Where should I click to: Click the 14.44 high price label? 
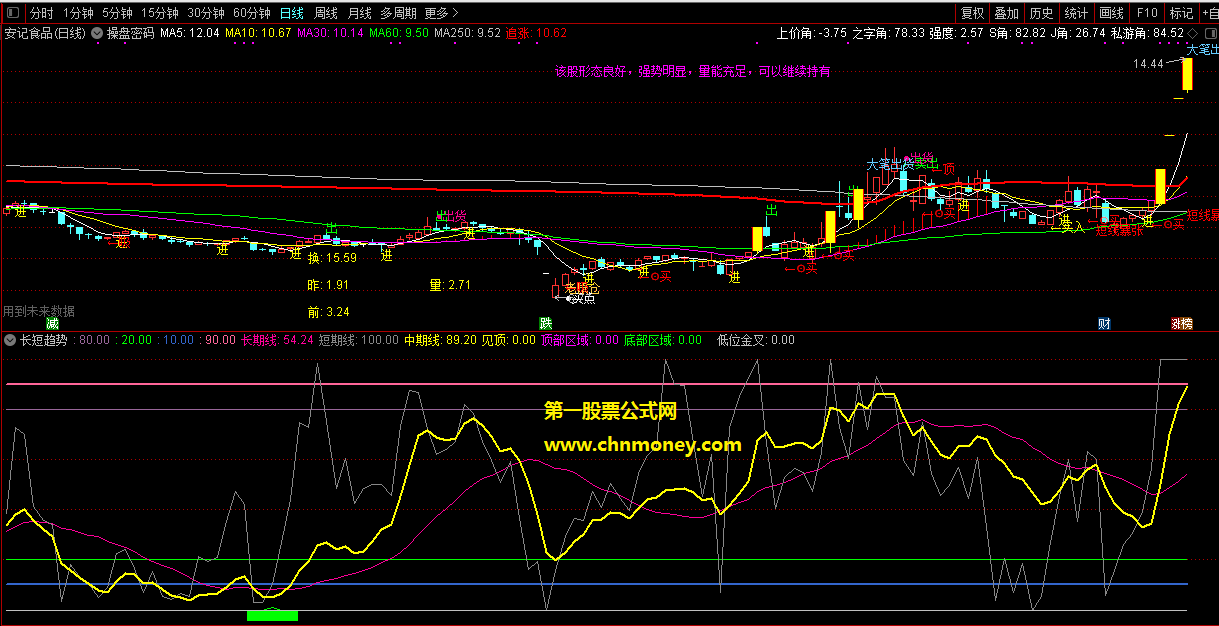pos(1148,63)
